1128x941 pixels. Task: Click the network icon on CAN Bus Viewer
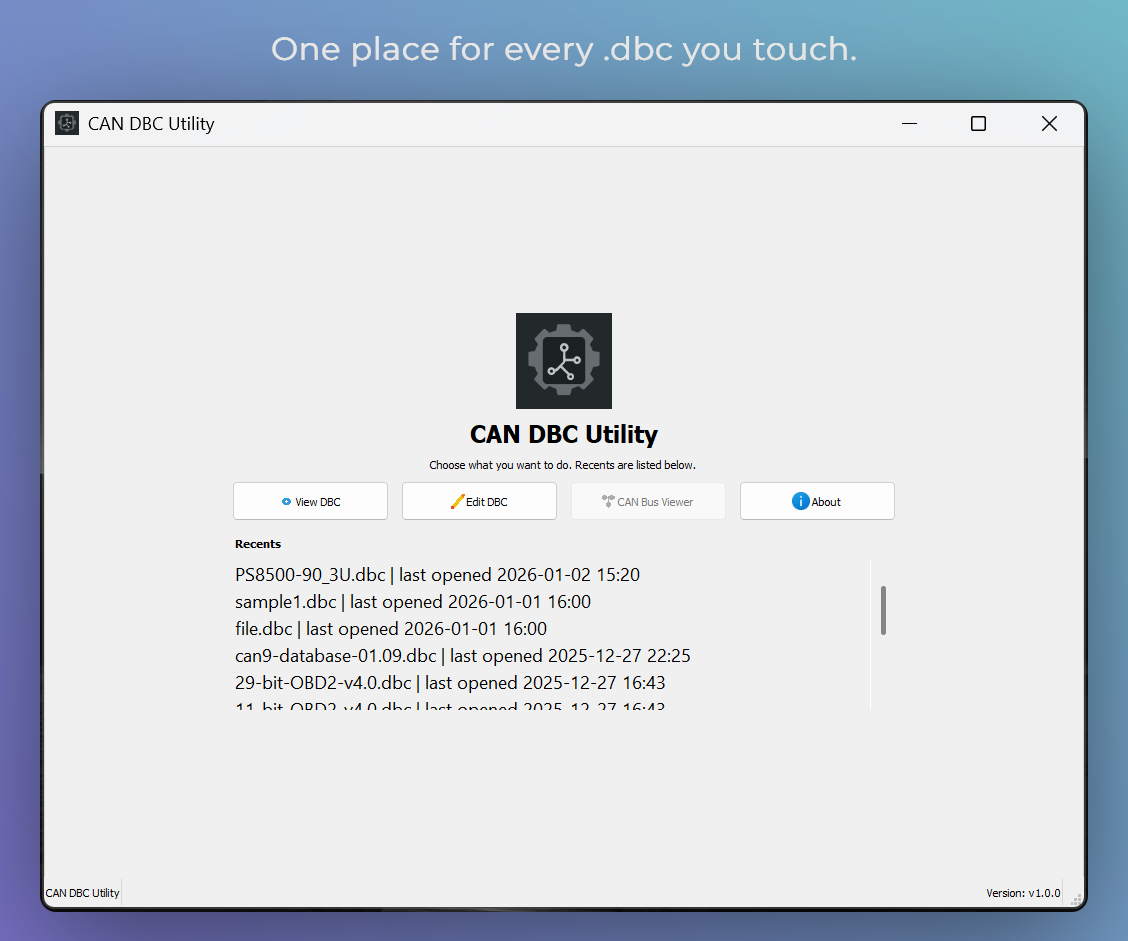tap(608, 500)
